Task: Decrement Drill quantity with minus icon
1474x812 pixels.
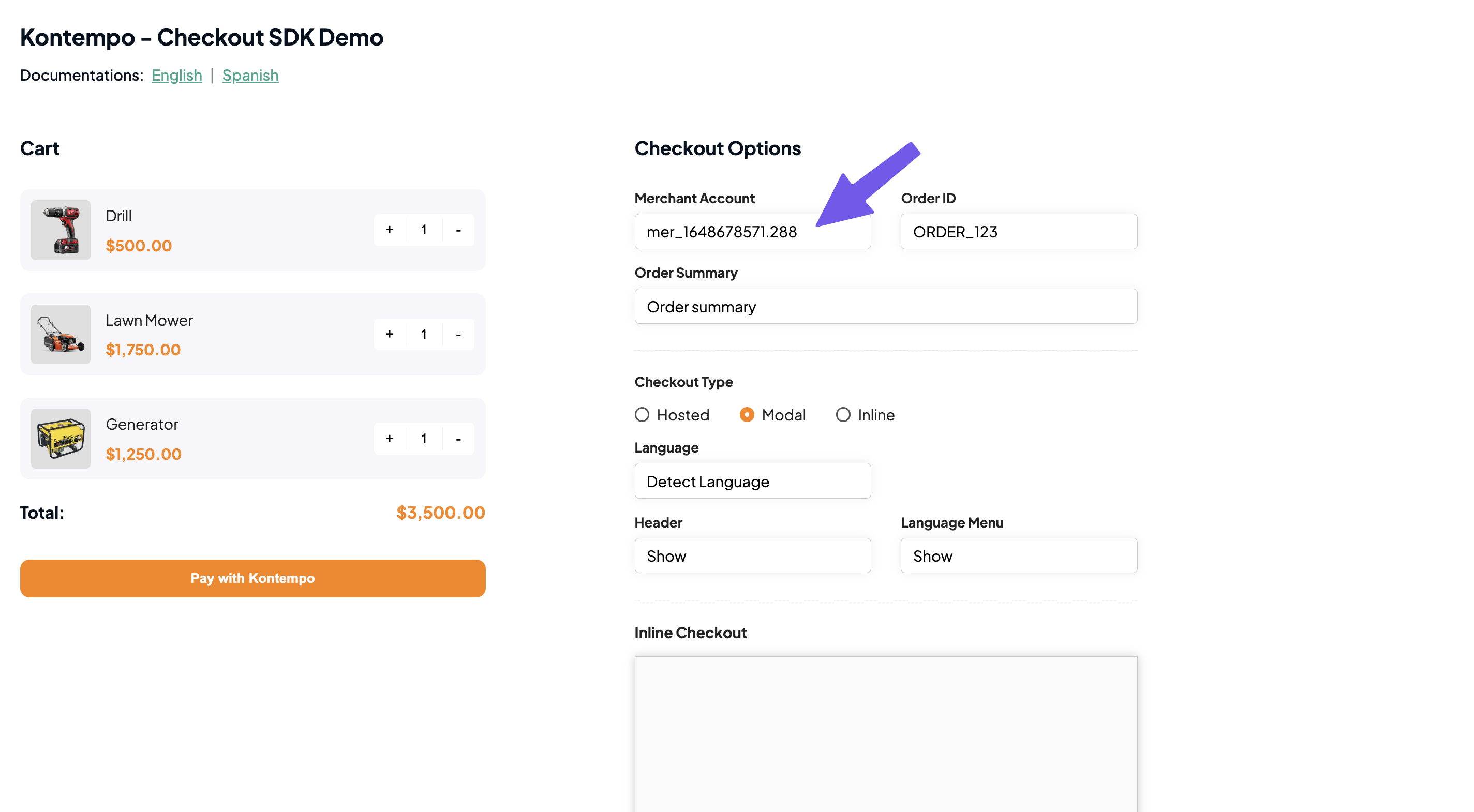Action: (457, 229)
